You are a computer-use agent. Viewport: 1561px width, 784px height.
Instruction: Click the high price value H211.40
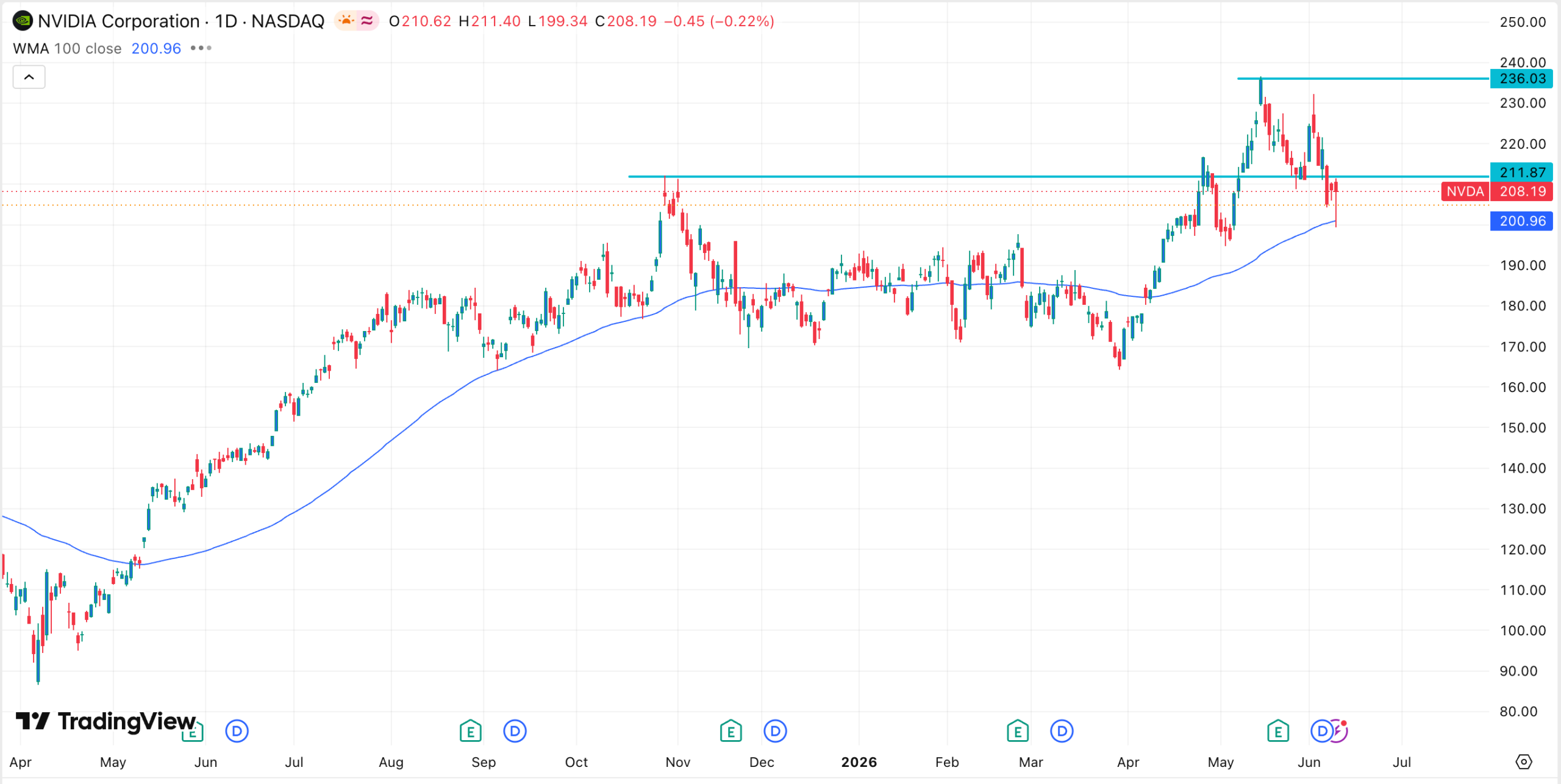pyautogui.click(x=489, y=21)
